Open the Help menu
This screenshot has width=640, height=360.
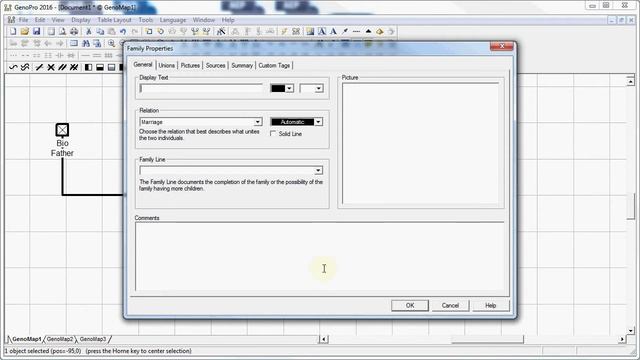point(228,20)
